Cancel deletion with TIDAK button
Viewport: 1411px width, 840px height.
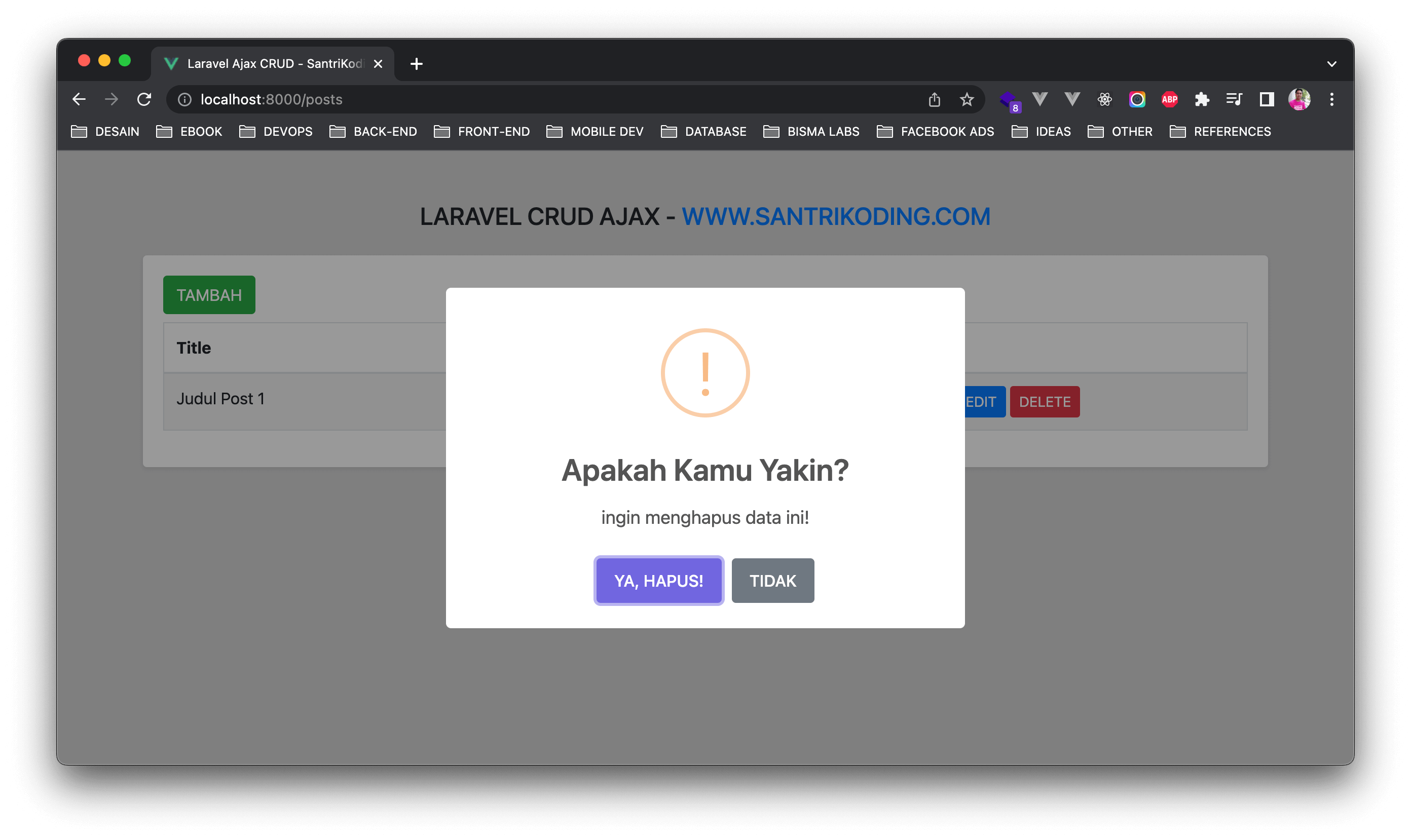[772, 581]
